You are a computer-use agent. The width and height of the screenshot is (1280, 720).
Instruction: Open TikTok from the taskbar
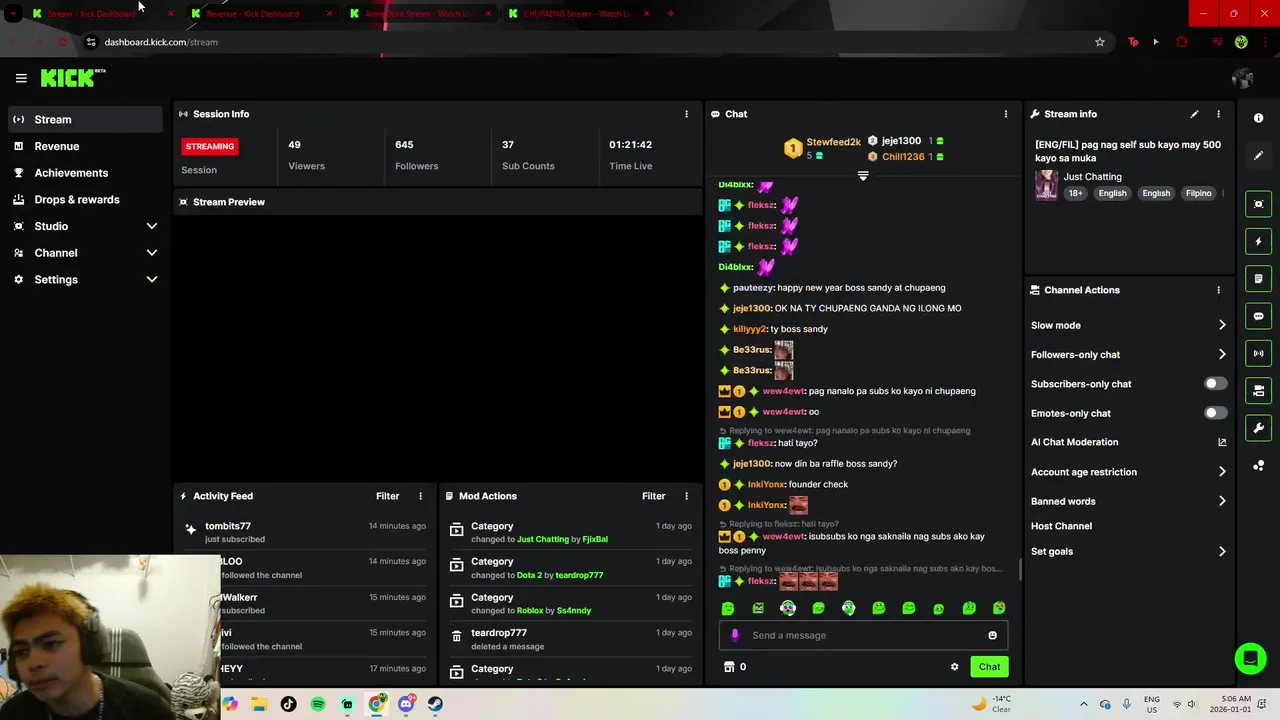click(289, 704)
